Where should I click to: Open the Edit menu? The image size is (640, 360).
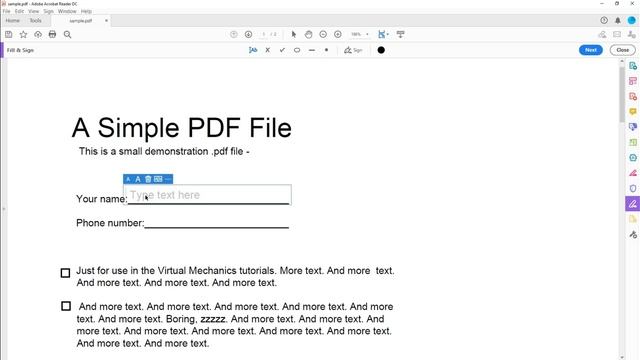point(19,11)
